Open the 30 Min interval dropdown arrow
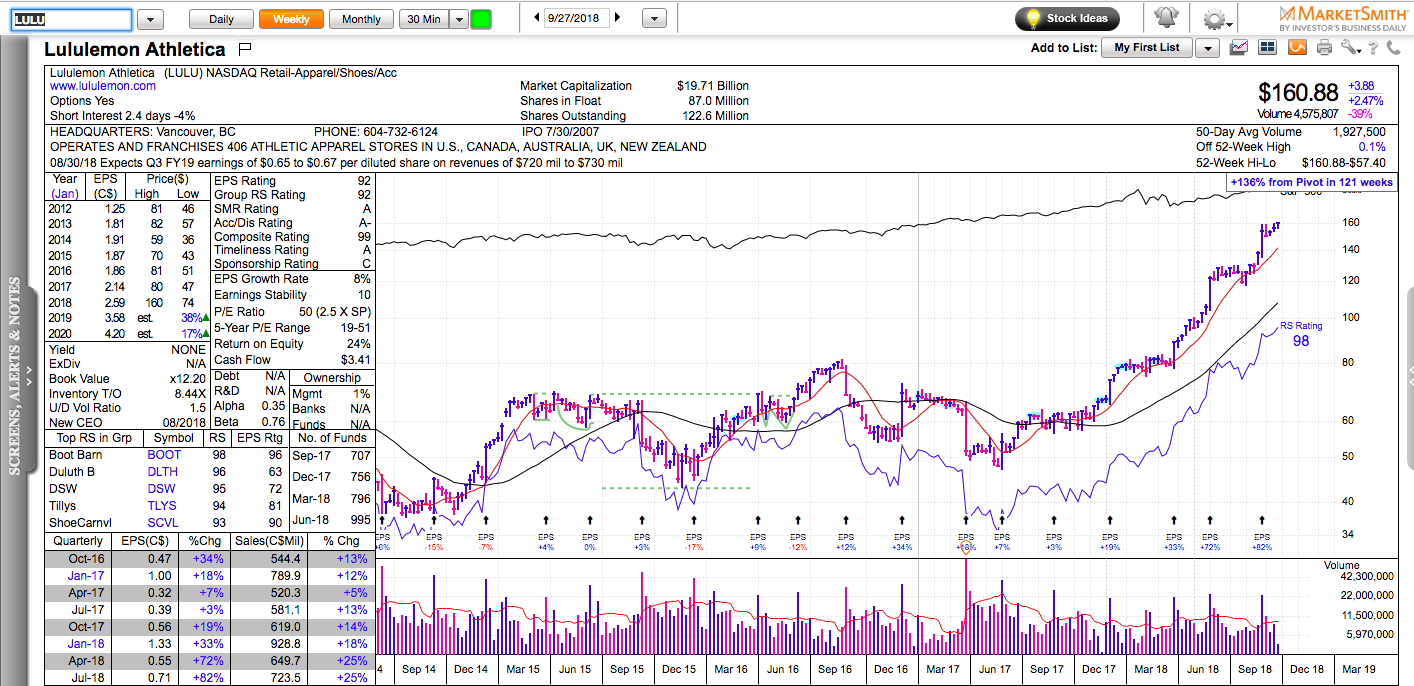1414x686 pixels. (459, 19)
